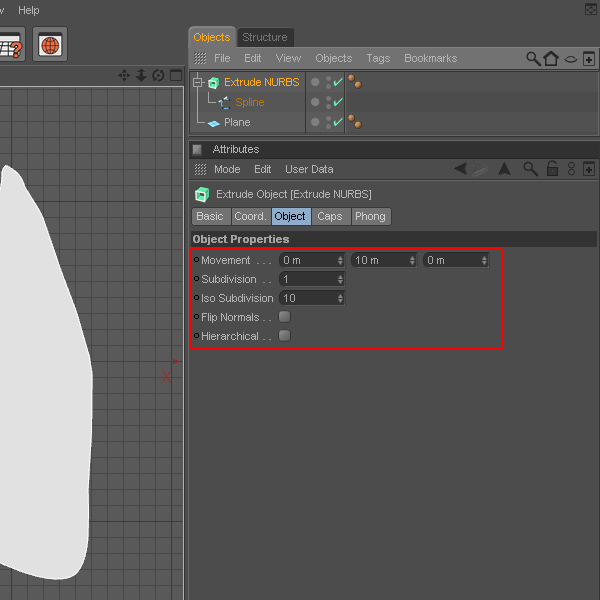
Task: Click the Attributes panel header square icon
Action: (197, 150)
